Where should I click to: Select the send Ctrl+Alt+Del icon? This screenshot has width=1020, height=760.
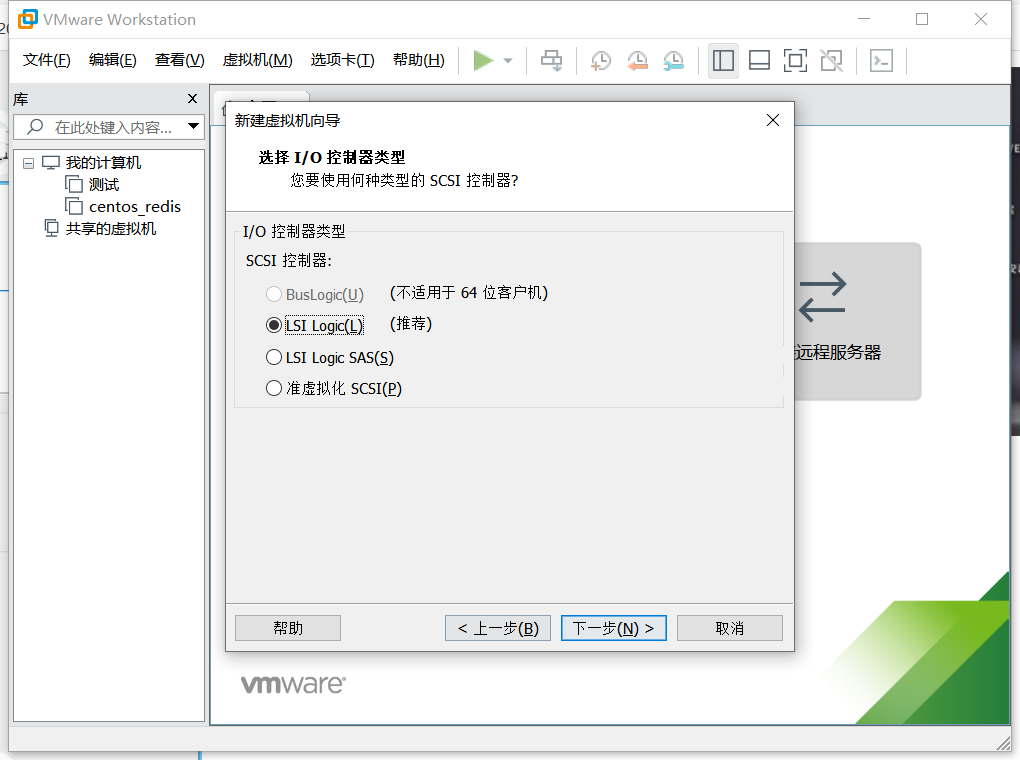click(x=551, y=60)
